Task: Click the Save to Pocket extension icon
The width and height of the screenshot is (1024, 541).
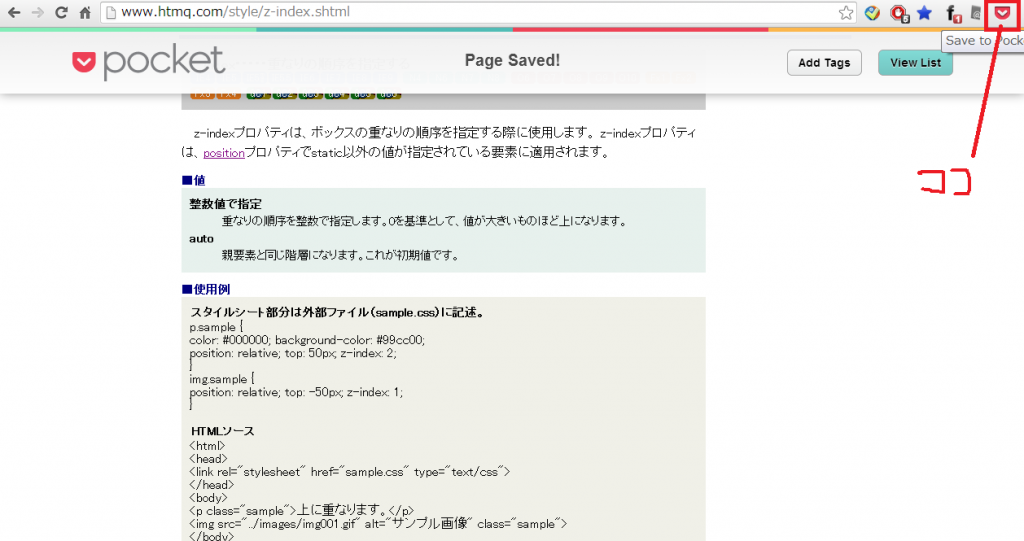Action: [x=1004, y=13]
